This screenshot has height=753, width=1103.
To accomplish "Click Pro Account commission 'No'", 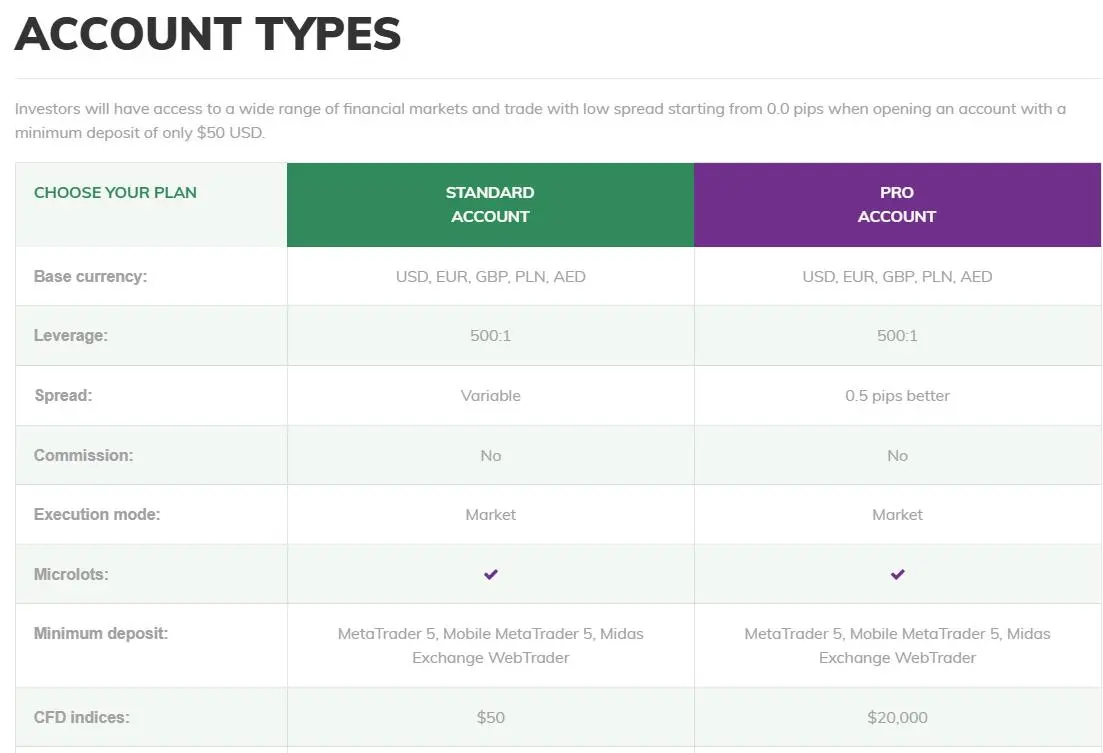I will pyautogui.click(x=897, y=455).
